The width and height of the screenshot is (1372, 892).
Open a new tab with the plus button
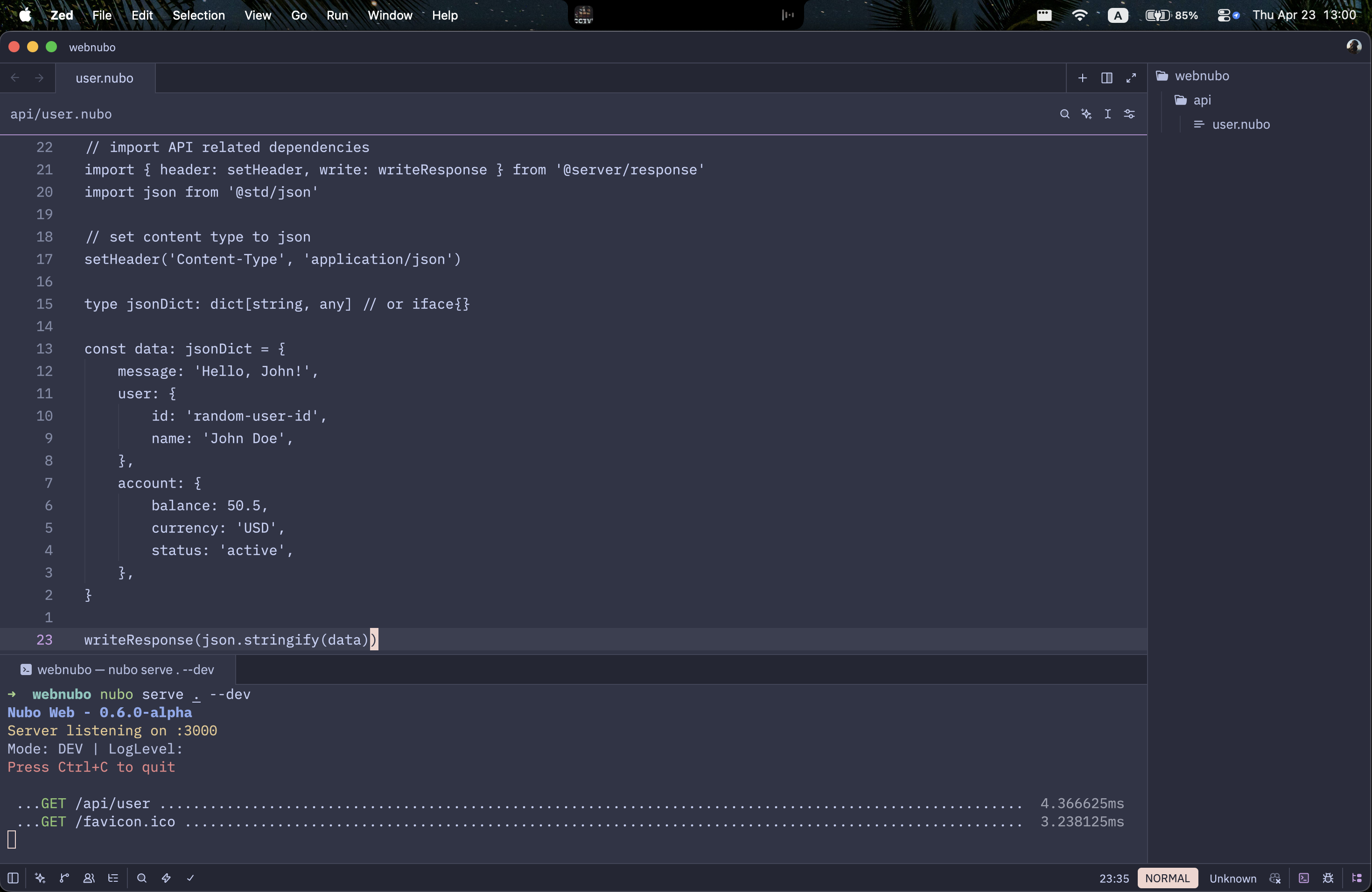[x=1082, y=78]
